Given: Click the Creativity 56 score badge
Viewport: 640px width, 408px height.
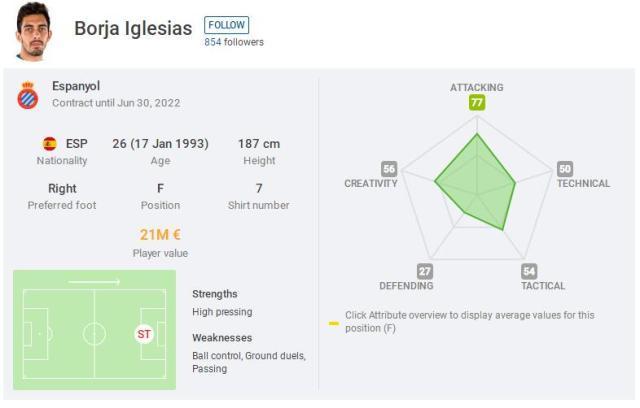Looking at the screenshot, I should [389, 169].
